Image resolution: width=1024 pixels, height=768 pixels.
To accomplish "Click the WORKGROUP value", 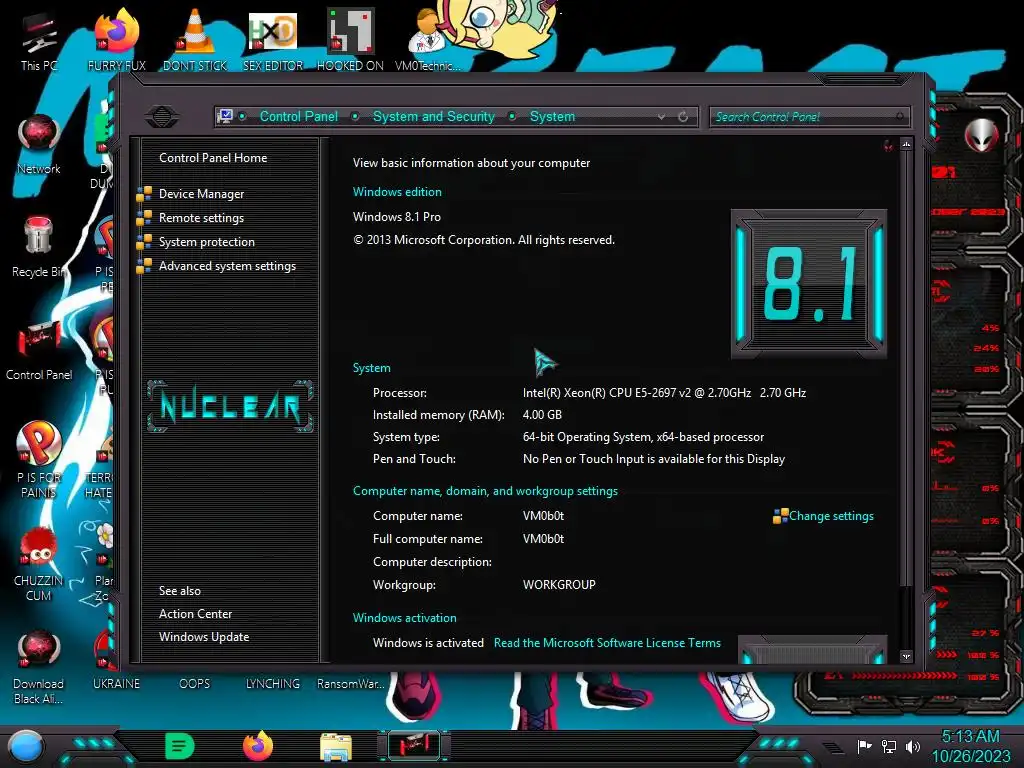I will point(559,585).
